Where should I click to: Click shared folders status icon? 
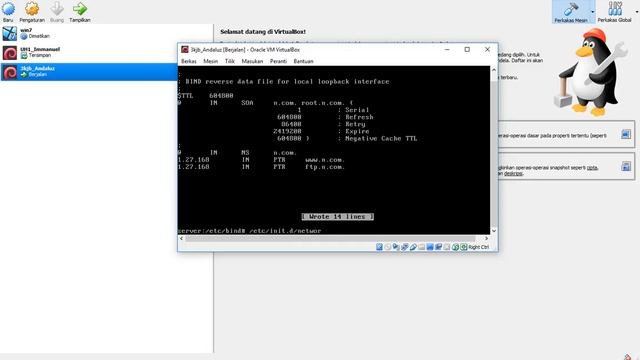pyautogui.click(x=422, y=247)
